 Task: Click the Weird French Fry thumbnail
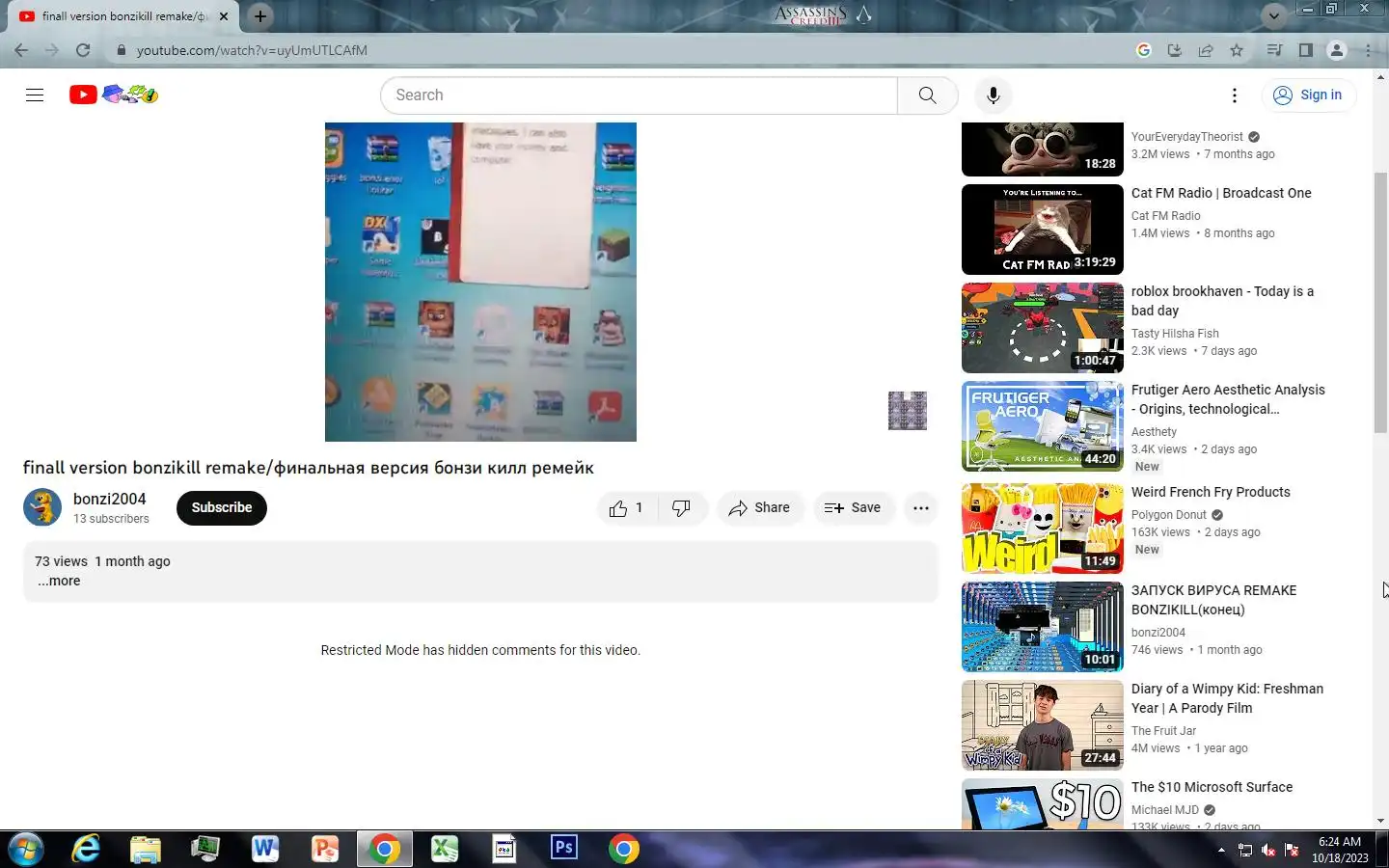point(1043,529)
